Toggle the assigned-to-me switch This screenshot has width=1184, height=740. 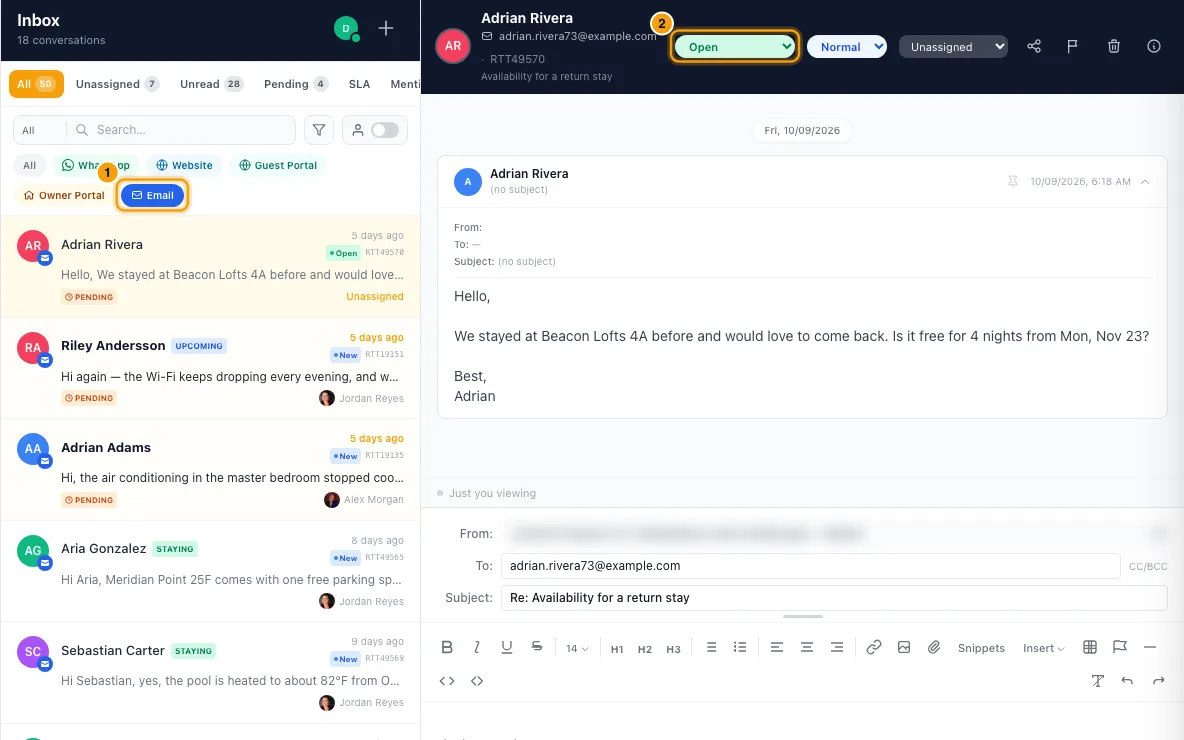(x=384, y=130)
